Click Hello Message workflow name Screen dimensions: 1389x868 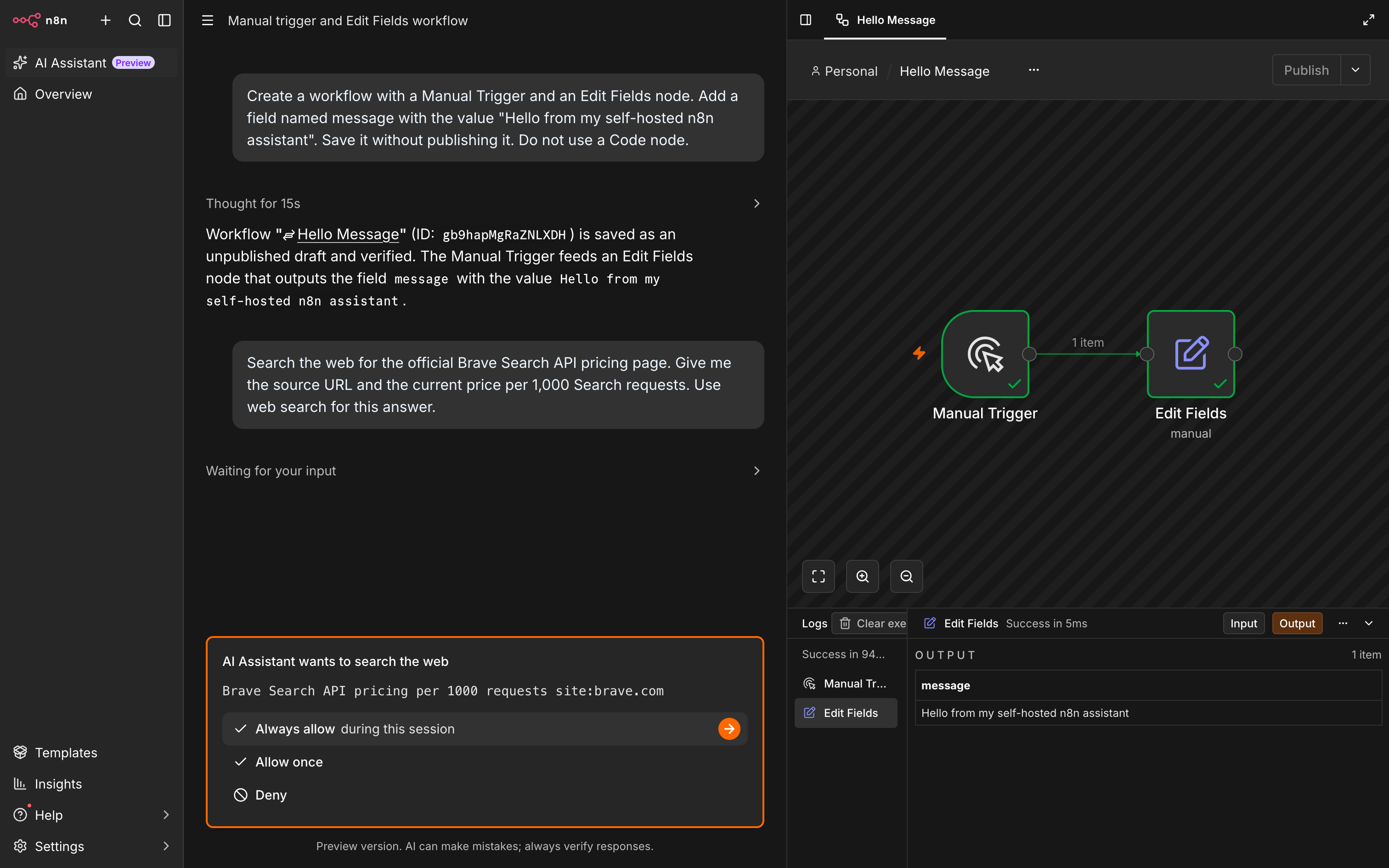(944, 71)
